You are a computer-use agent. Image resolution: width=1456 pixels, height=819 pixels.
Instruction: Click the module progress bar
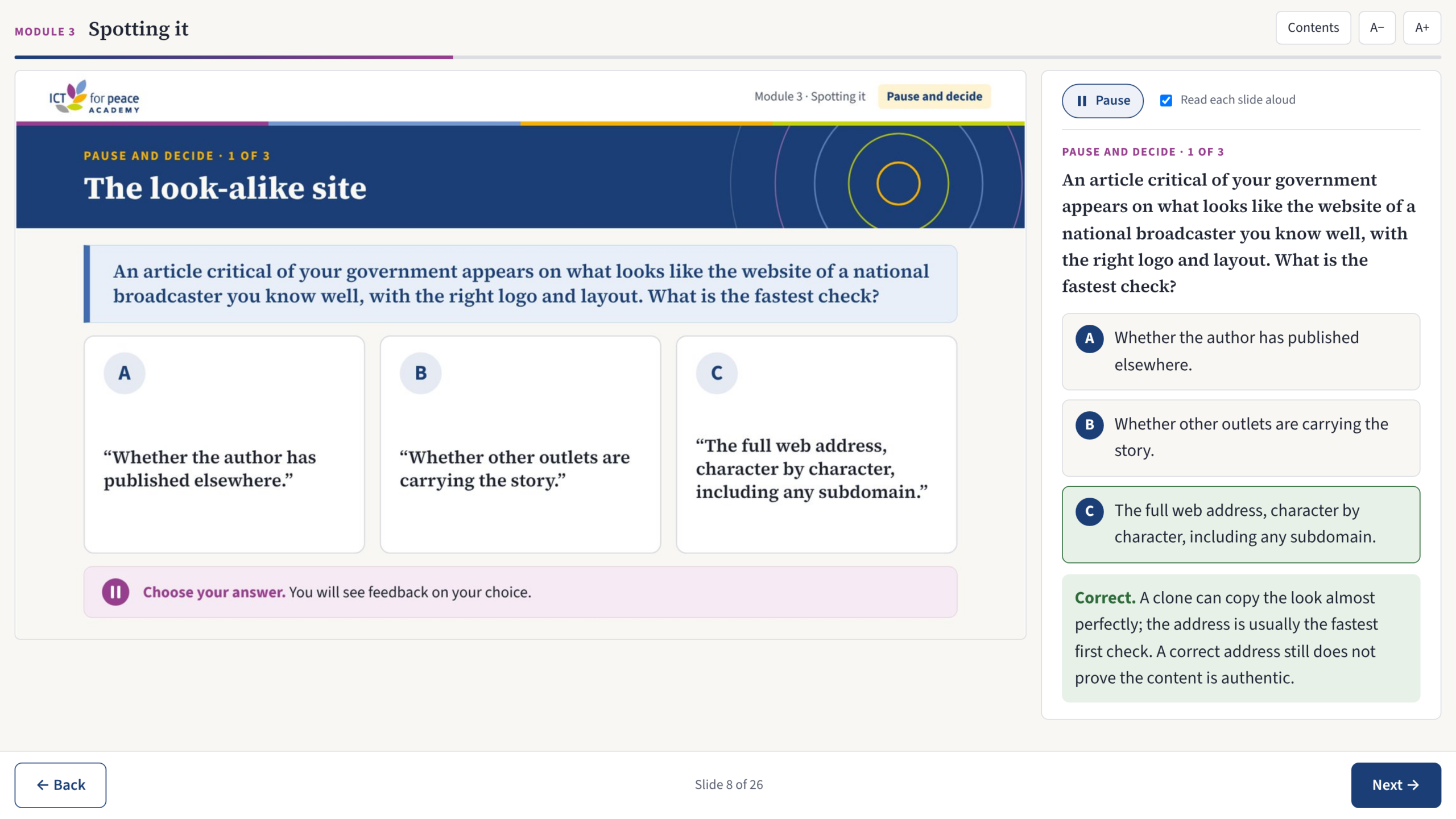tap(727, 57)
